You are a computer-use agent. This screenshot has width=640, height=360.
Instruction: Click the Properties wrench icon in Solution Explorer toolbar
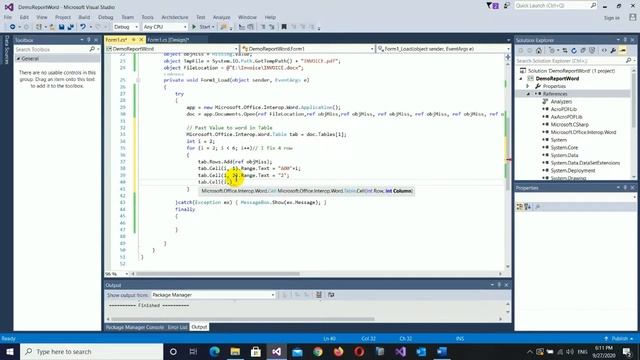click(613, 51)
